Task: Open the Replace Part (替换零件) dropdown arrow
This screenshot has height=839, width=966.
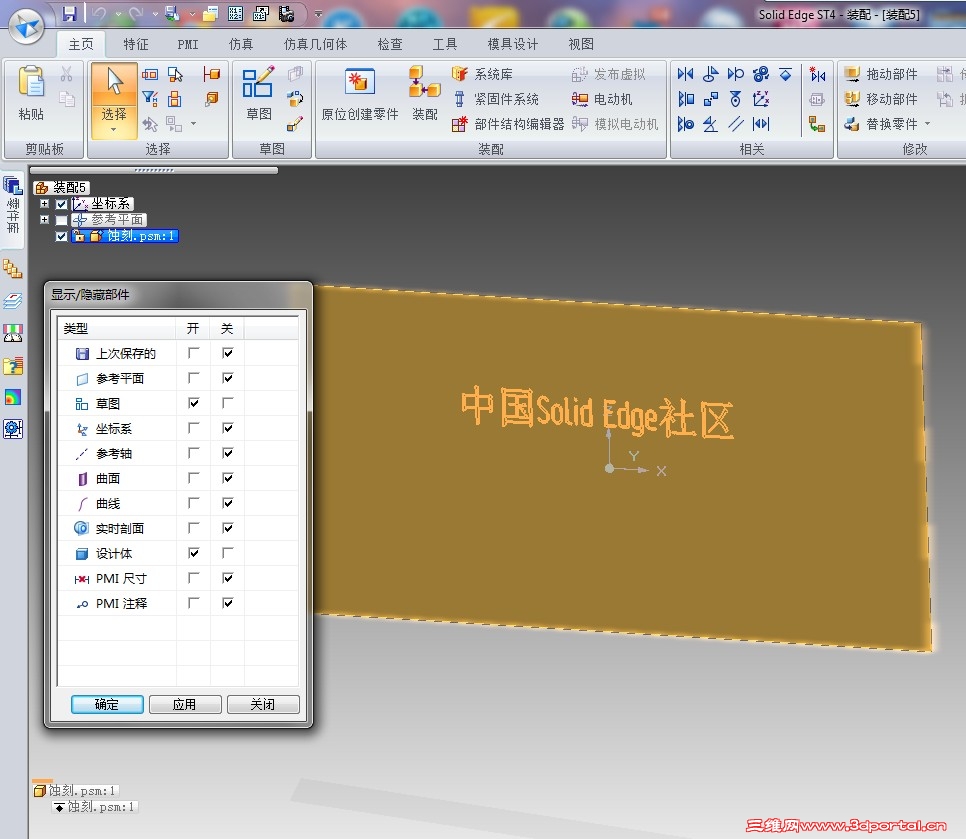Action: tap(927, 124)
